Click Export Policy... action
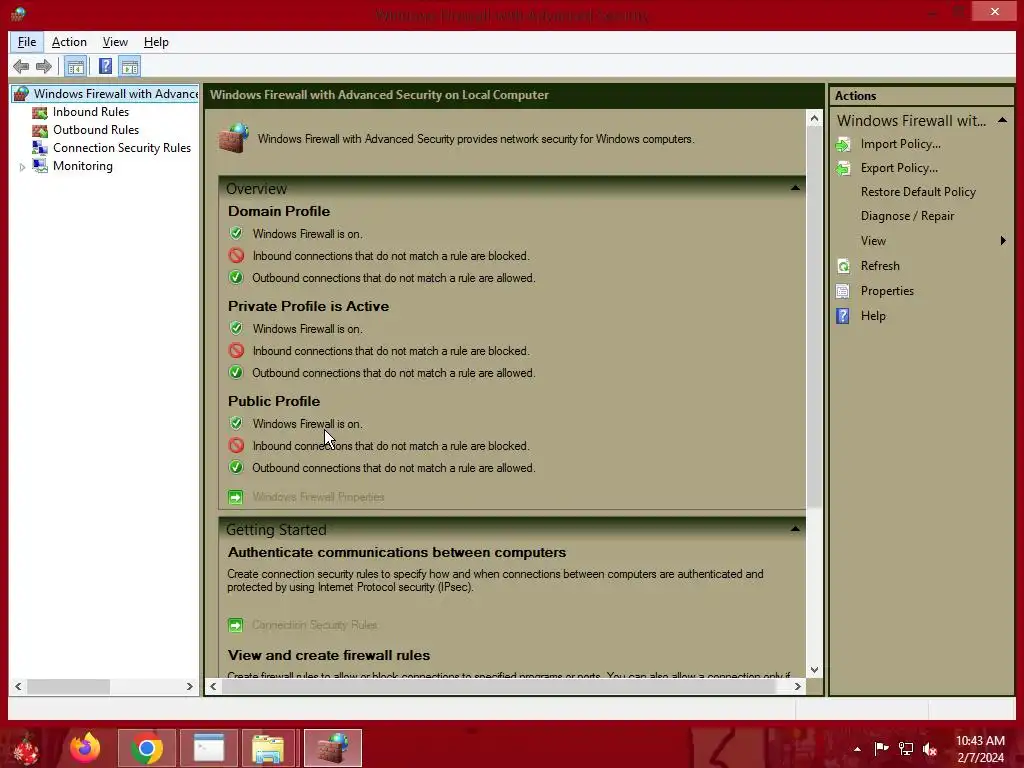The width and height of the screenshot is (1024, 768). (x=899, y=168)
